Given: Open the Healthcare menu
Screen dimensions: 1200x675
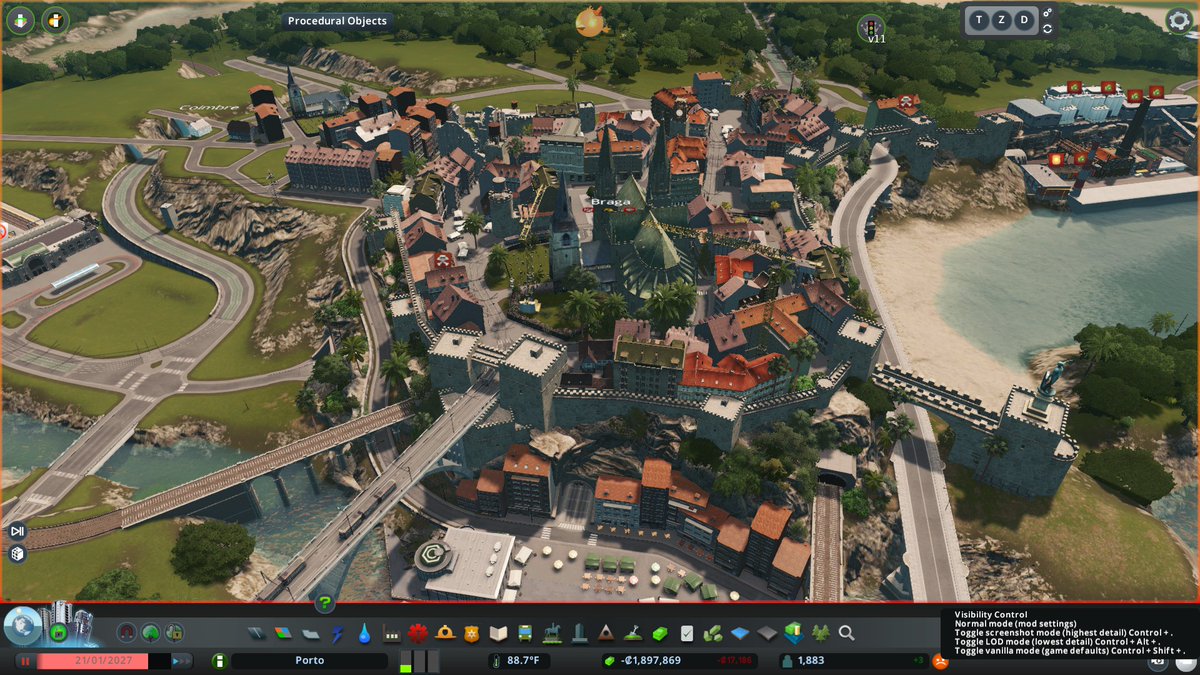Looking at the screenshot, I should [x=418, y=633].
